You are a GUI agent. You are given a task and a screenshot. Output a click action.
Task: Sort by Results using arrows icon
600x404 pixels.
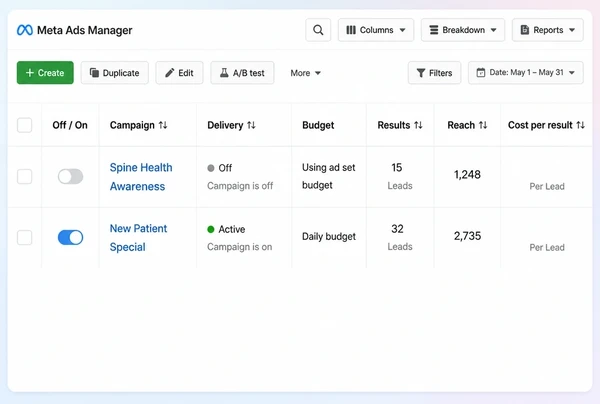tap(418, 125)
